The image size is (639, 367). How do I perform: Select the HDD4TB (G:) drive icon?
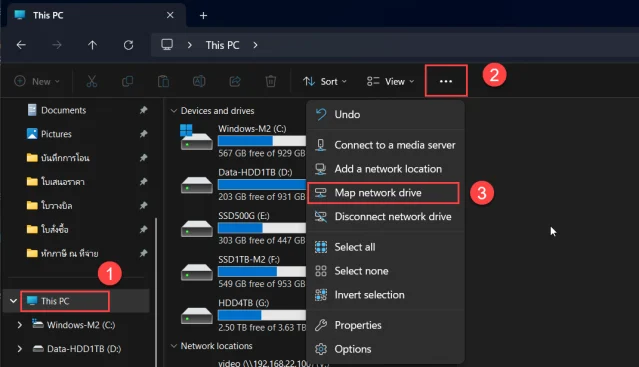click(x=196, y=316)
